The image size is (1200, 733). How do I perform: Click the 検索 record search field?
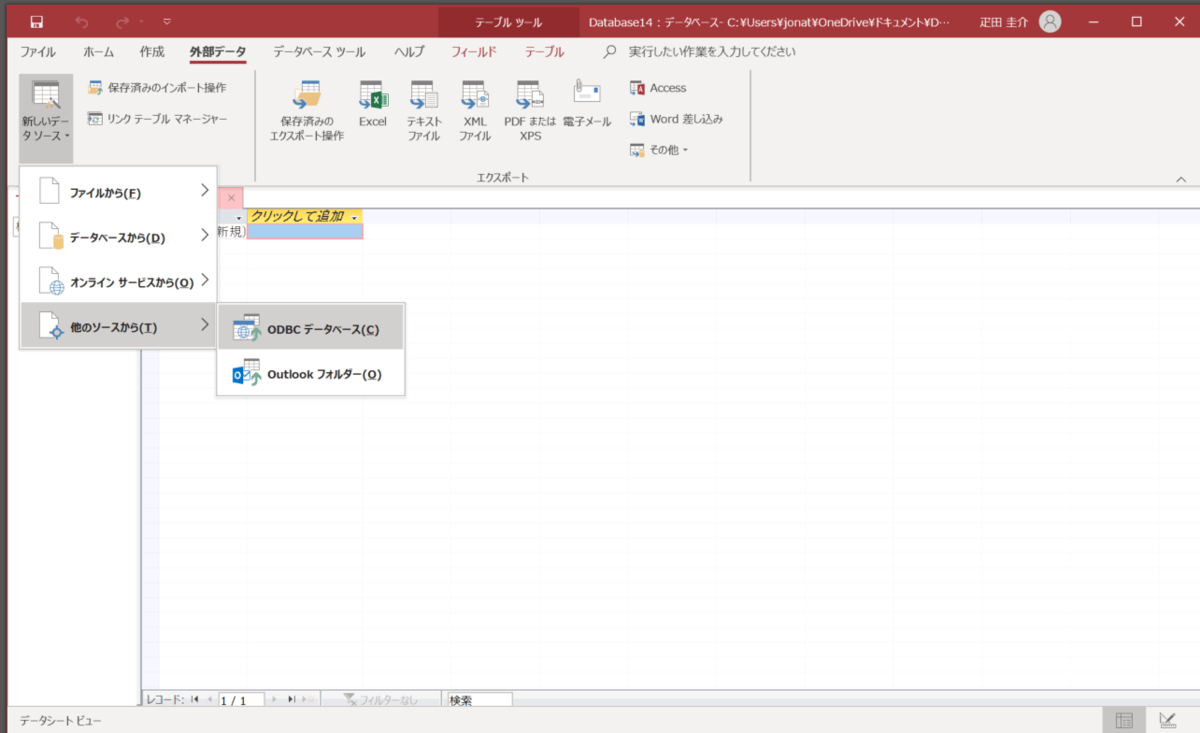pyautogui.click(x=479, y=700)
